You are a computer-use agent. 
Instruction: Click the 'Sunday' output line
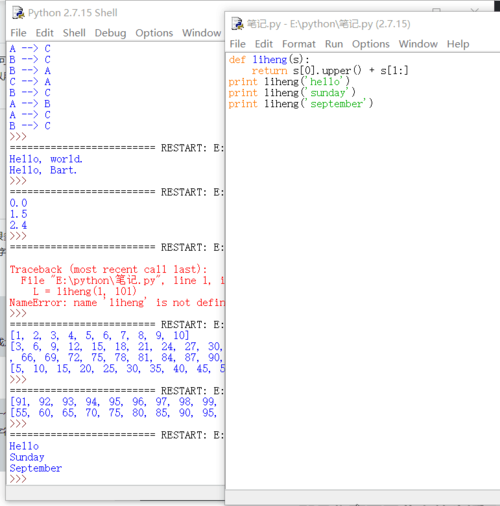(x=27, y=457)
